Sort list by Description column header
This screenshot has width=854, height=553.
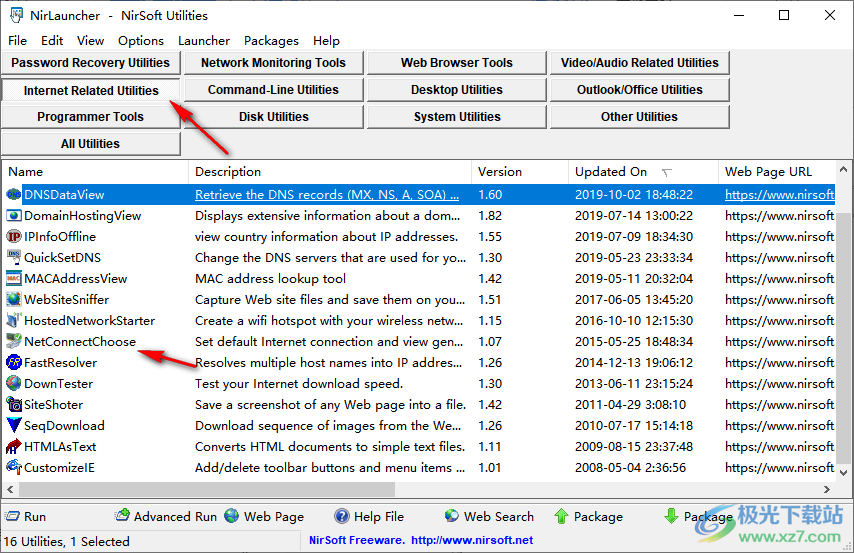click(x=330, y=172)
